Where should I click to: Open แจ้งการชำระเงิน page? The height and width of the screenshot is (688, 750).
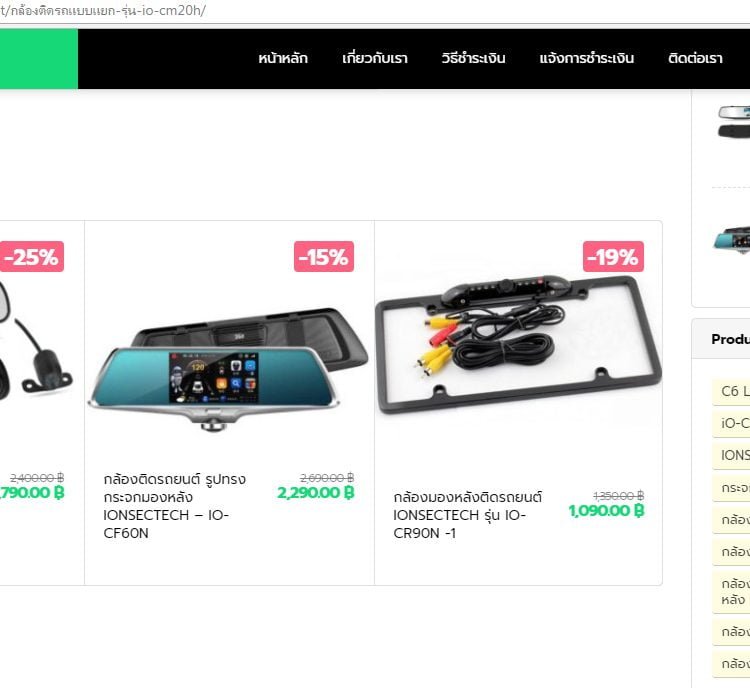[x=586, y=58]
